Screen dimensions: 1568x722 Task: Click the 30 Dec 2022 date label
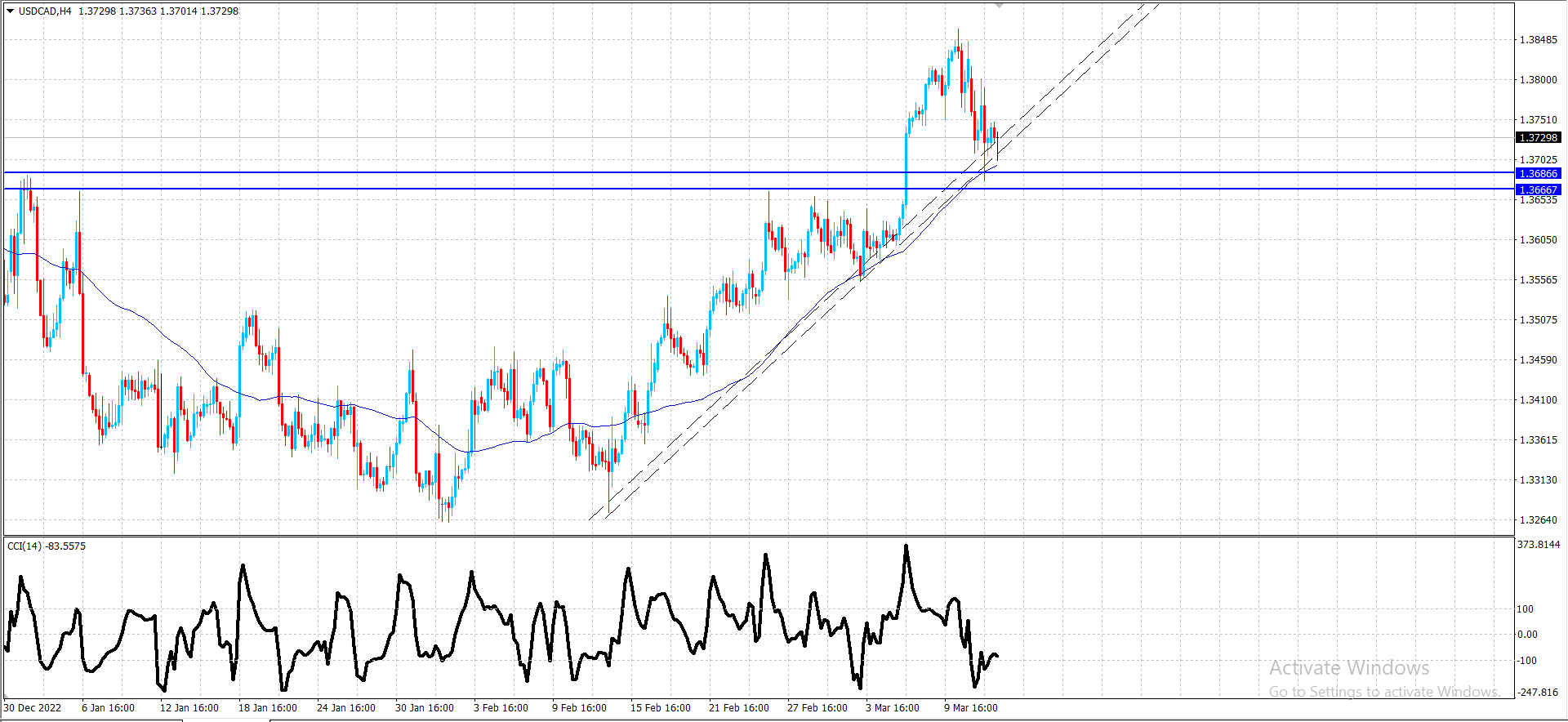(x=33, y=708)
